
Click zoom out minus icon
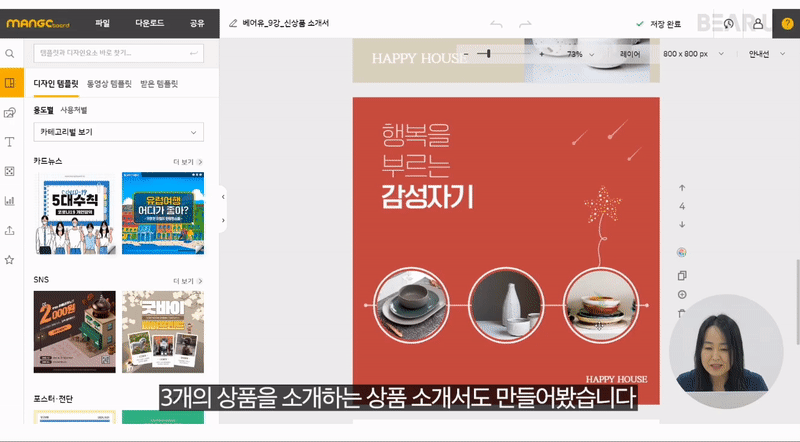pos(466,54)
